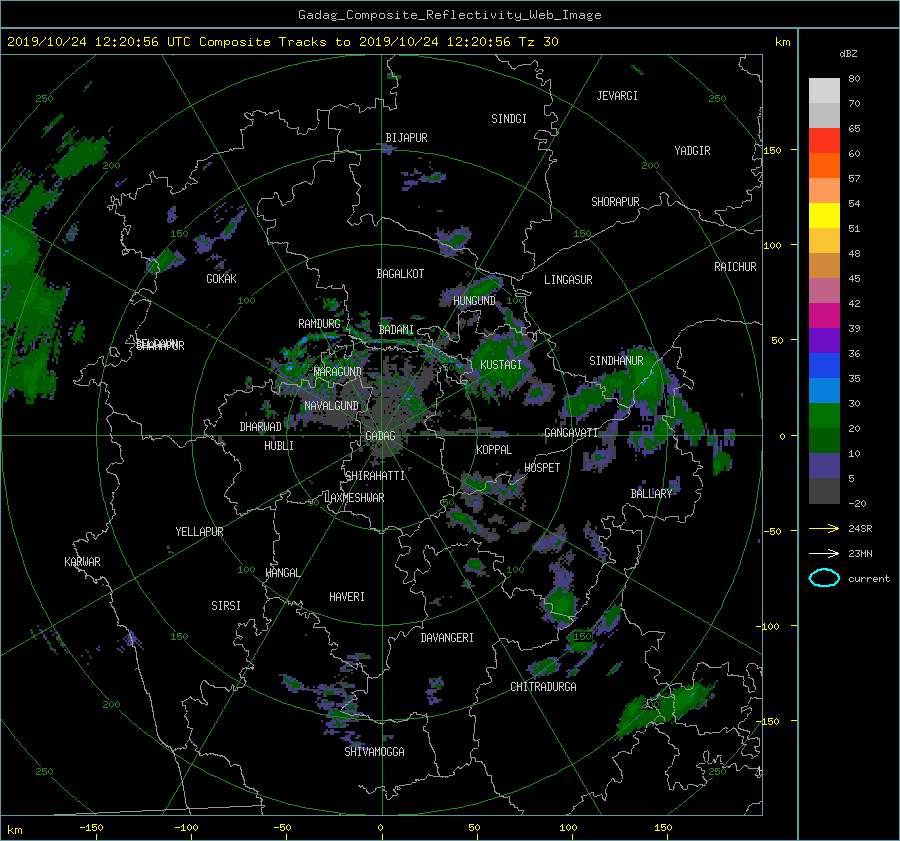This screenshot has height=841, width=900.
Task: Click the GADAG radar center label
Action: click(380, 436)
